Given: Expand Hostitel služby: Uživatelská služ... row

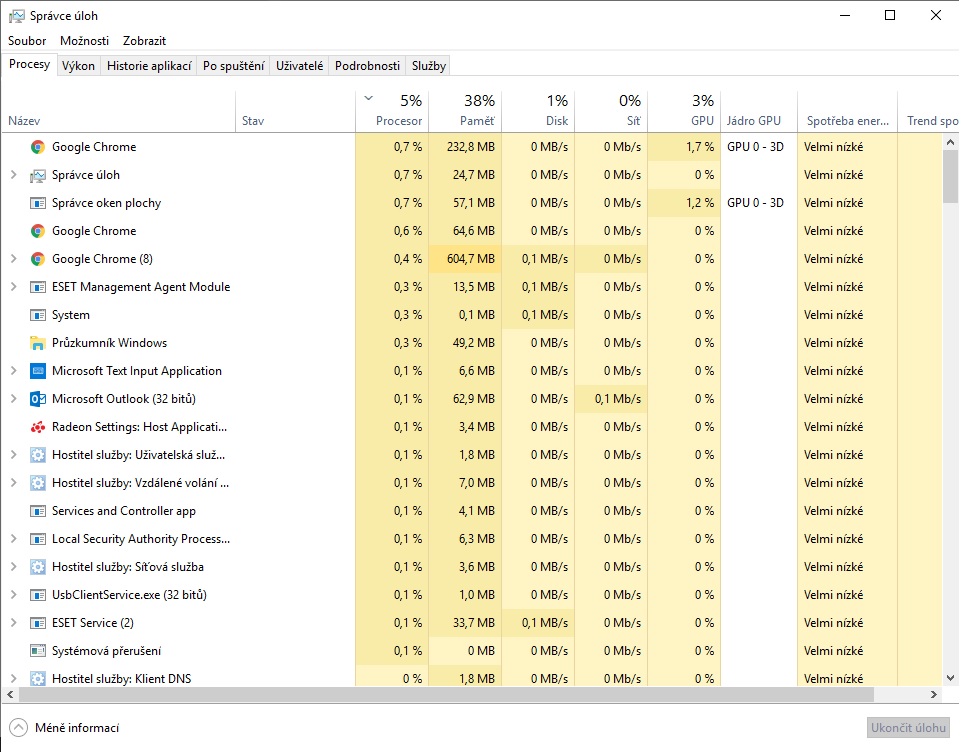Looking at the screenshot, I should [x=13, y=455].
